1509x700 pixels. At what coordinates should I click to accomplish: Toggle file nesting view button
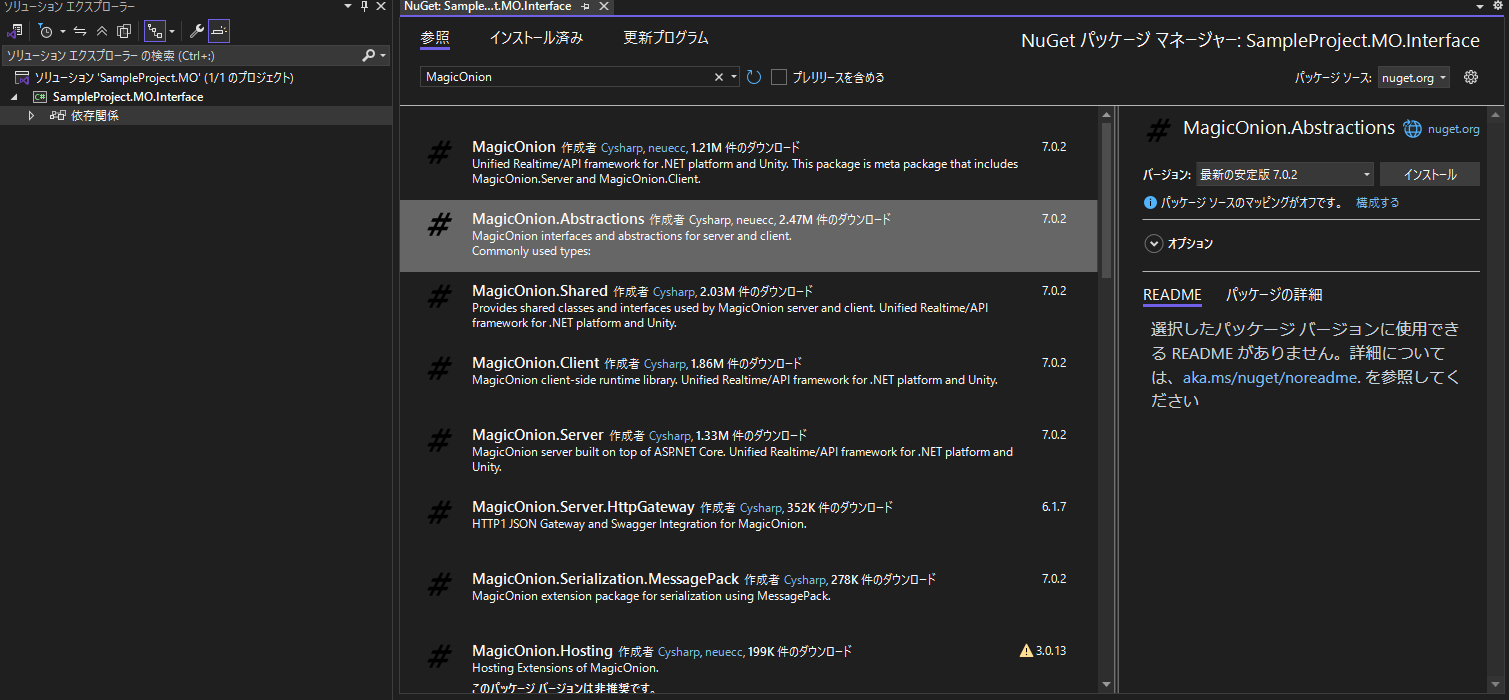[x=155, y=31]
